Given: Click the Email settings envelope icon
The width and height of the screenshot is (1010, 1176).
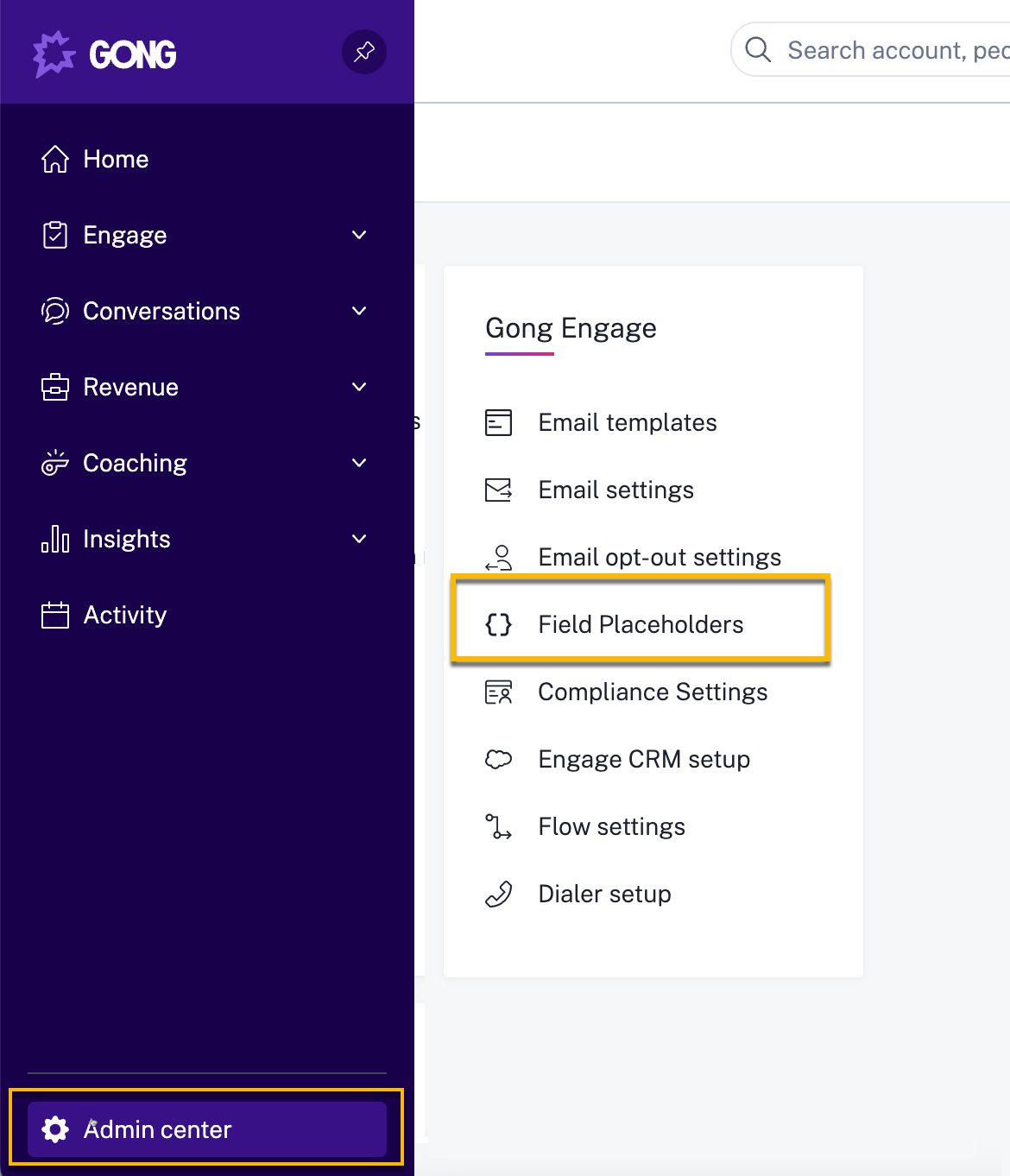Looking at the screenshot, I should (x=499, y=490).
